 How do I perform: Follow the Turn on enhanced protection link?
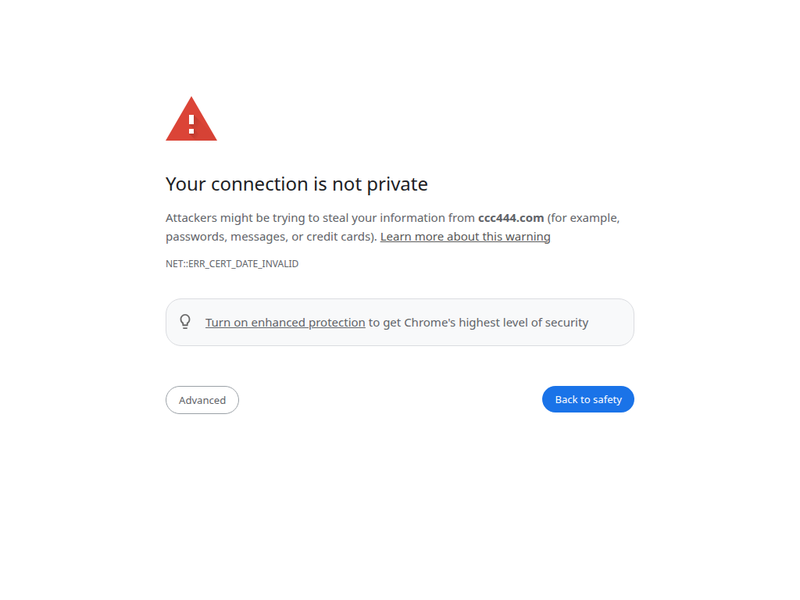click(285, 323)
